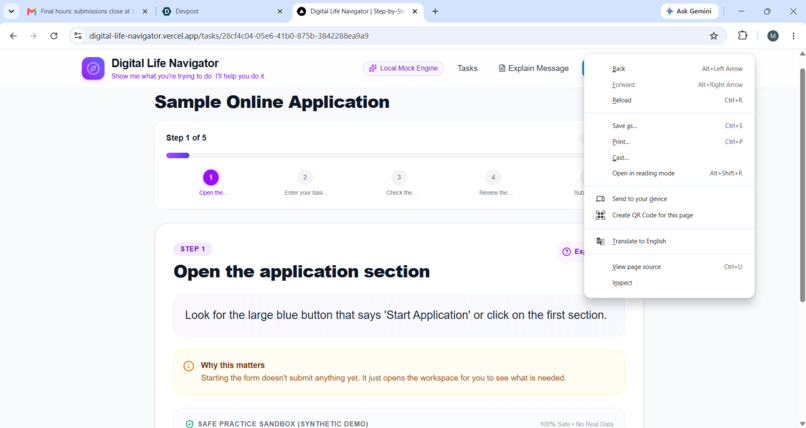
Task: Click step 3 circle Check the...
Action: [x=399, y=177]
